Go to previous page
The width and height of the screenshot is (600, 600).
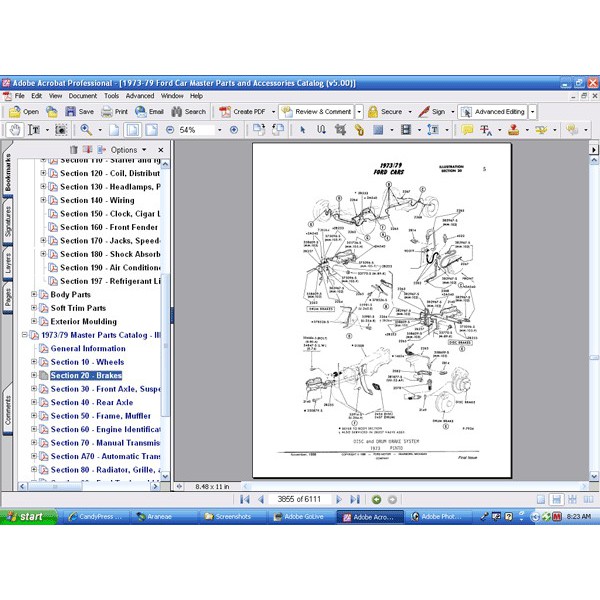(x=261, y=499)
